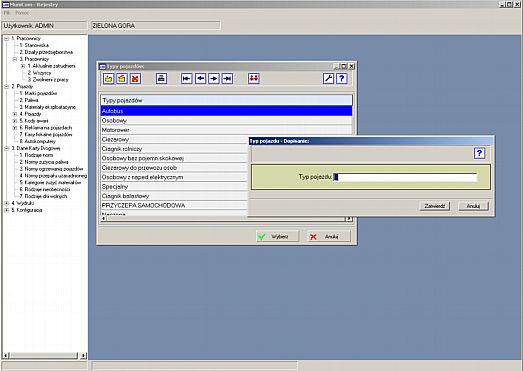Select 2. Wszyscy in the tree

click(x=39, y=73)
